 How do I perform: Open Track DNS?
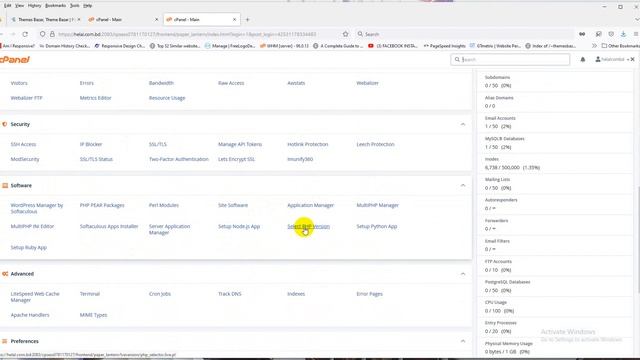pyautogui.click(x=229, y=294)
